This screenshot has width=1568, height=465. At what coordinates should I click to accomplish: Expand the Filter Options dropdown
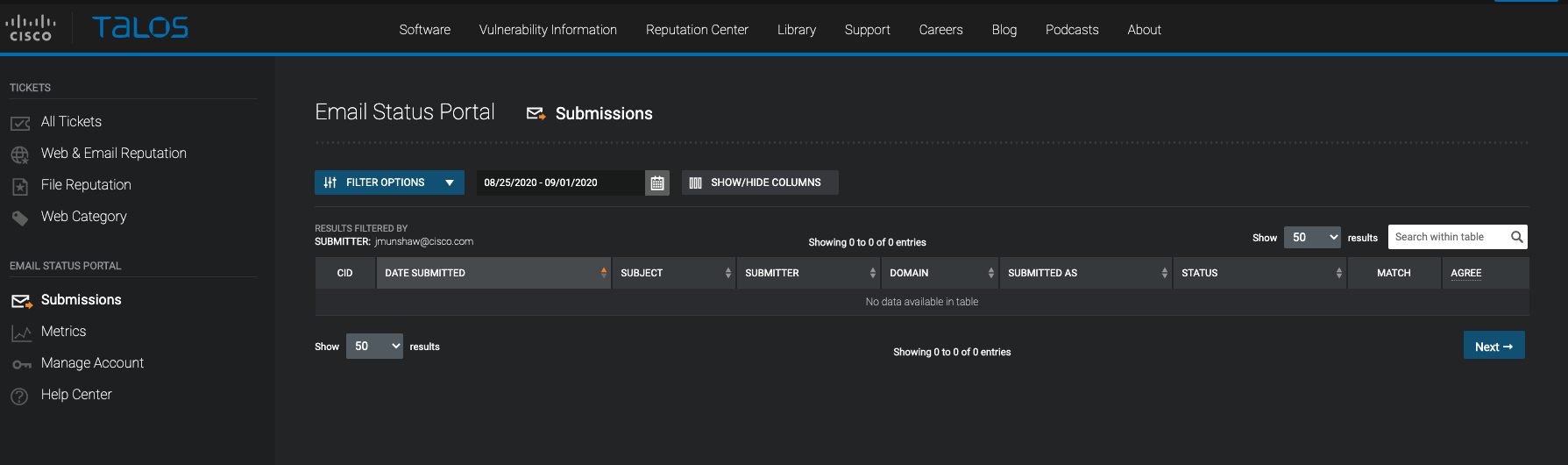click(389, 182)
